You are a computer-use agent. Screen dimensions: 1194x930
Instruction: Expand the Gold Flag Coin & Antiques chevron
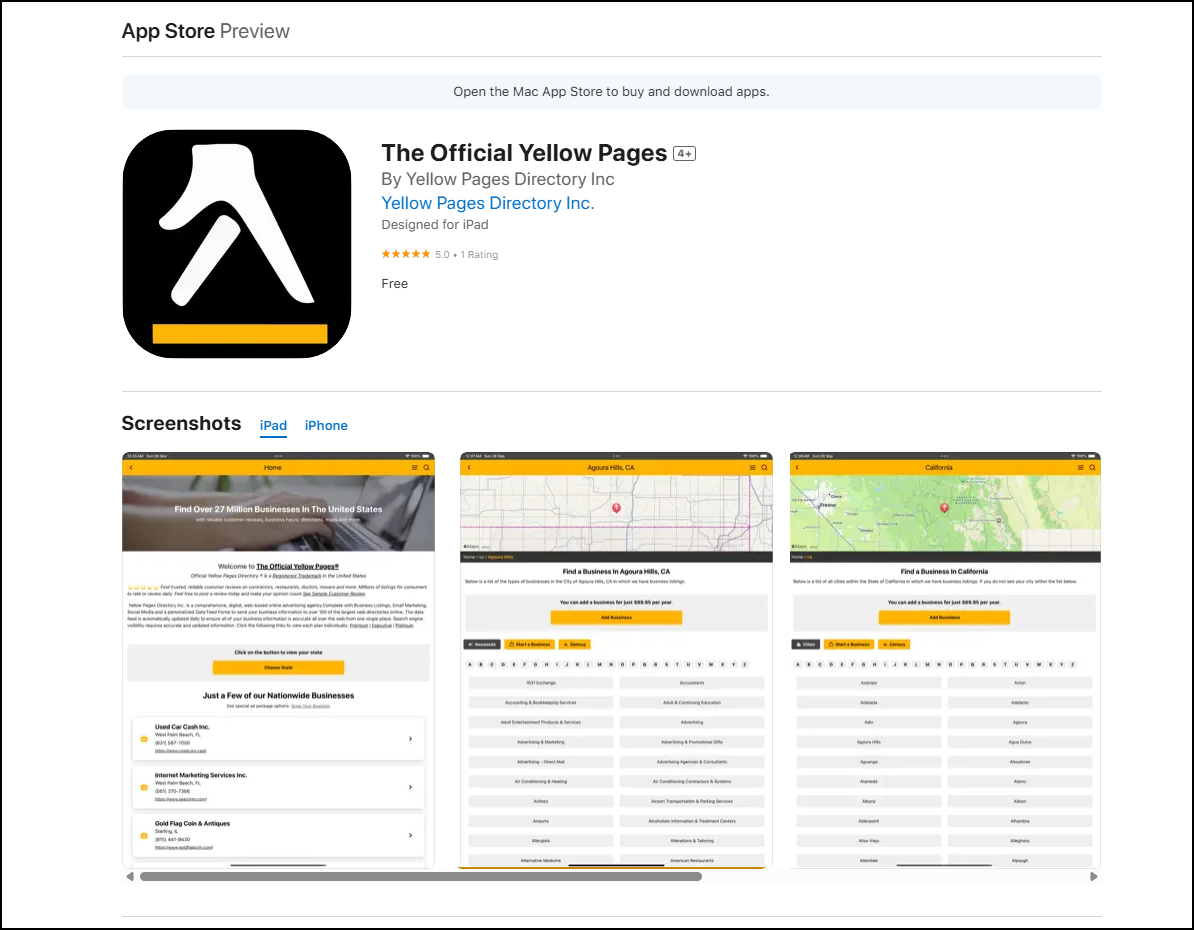tap(411, 835)
